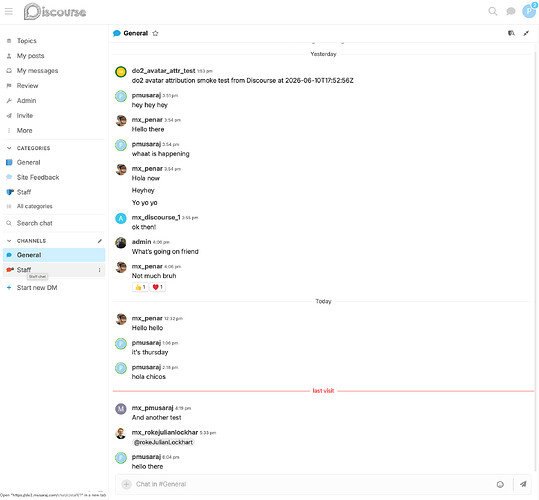Click the General channel title in header
This screenshot has width=539, height=500.
135,33
